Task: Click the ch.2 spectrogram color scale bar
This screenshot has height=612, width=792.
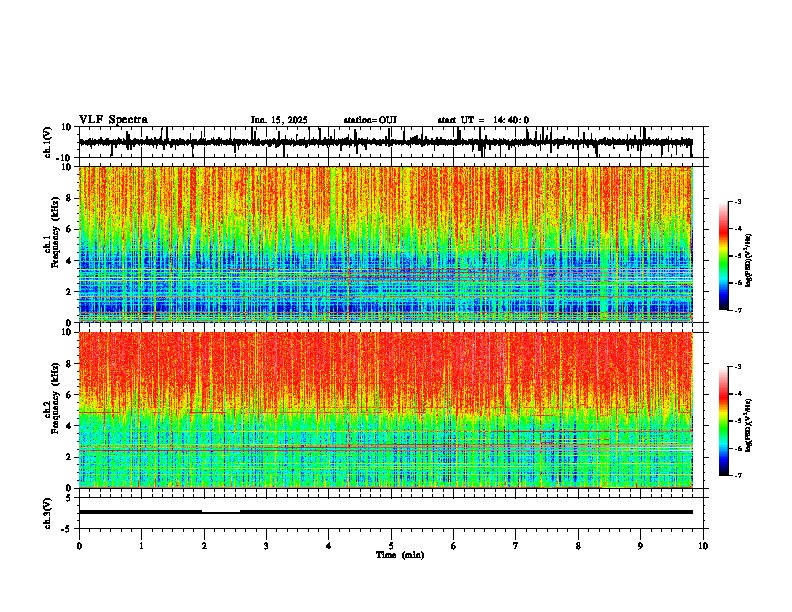Action: [723, 421]
